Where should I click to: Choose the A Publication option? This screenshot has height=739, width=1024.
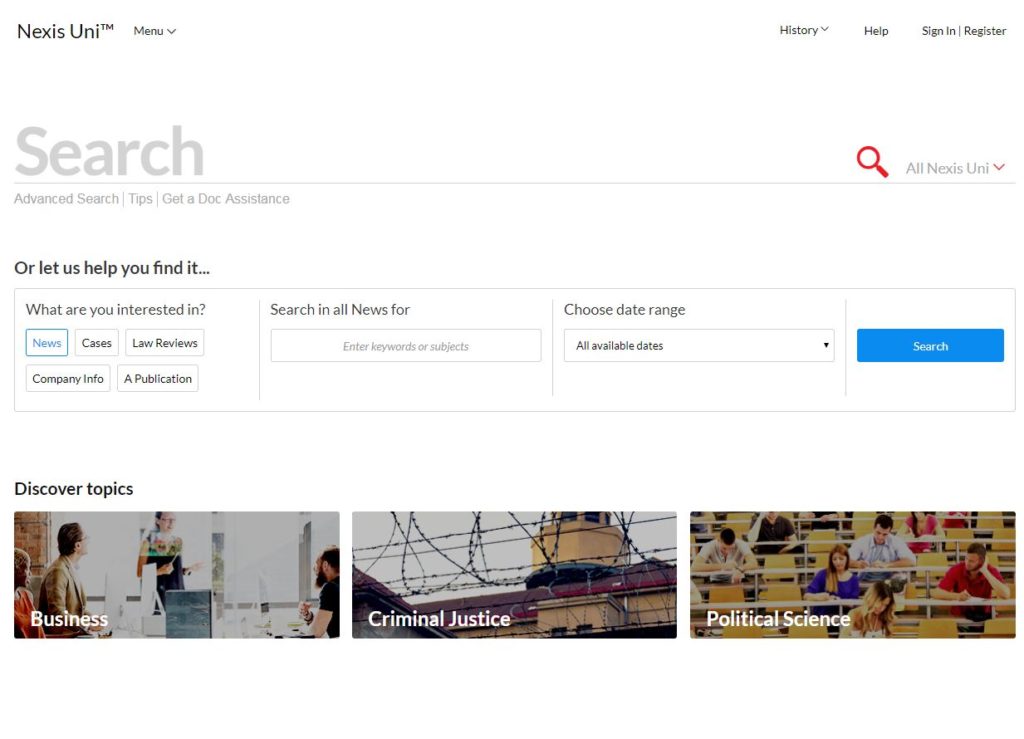(x=158, y=379)
